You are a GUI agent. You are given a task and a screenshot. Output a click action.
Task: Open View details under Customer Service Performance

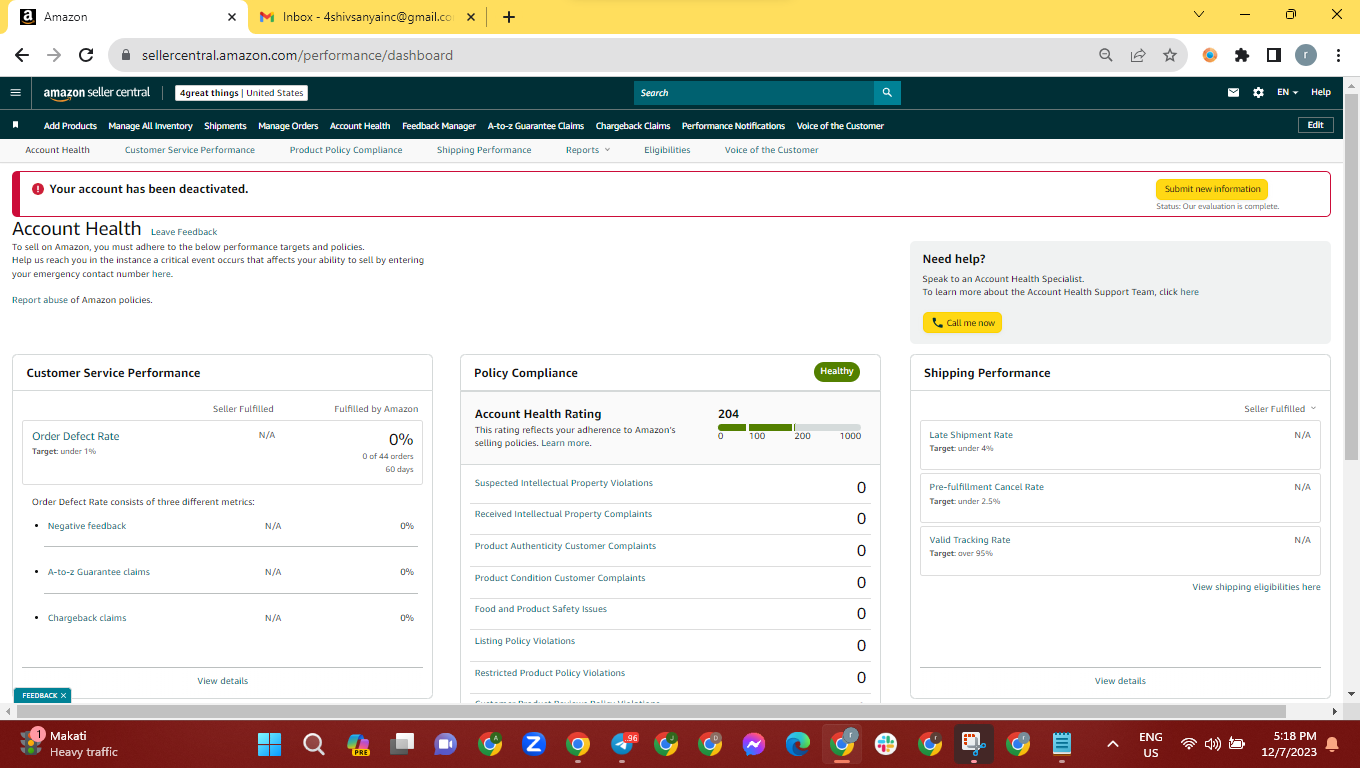coord(222,681)
